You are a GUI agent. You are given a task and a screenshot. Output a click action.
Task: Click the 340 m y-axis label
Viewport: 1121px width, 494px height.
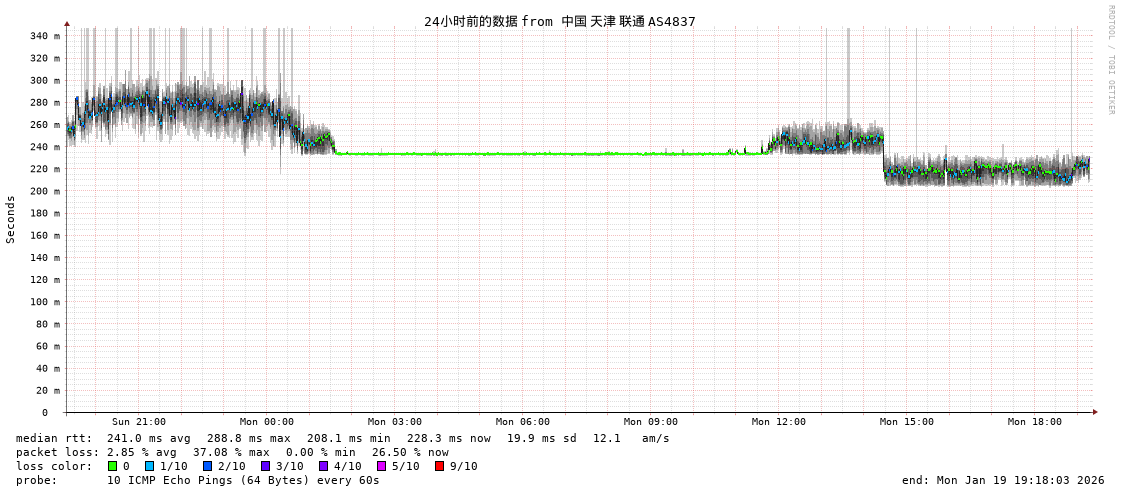45,36
